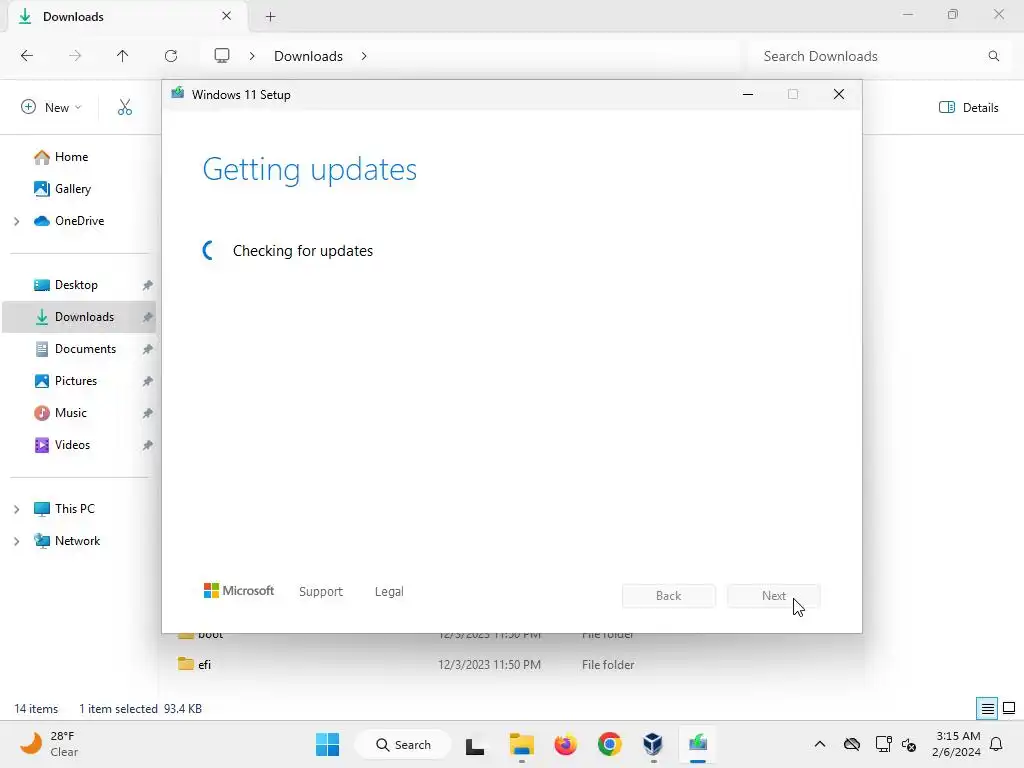
Task: Click the taskbar Search box
Action: point(403,744)
